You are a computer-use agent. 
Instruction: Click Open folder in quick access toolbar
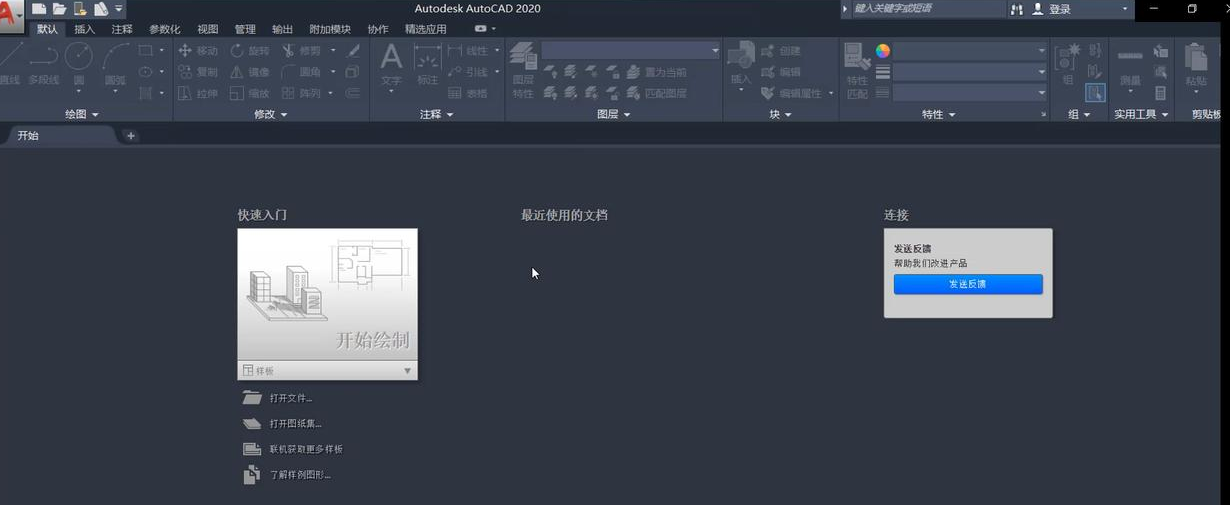click(60, 9)
